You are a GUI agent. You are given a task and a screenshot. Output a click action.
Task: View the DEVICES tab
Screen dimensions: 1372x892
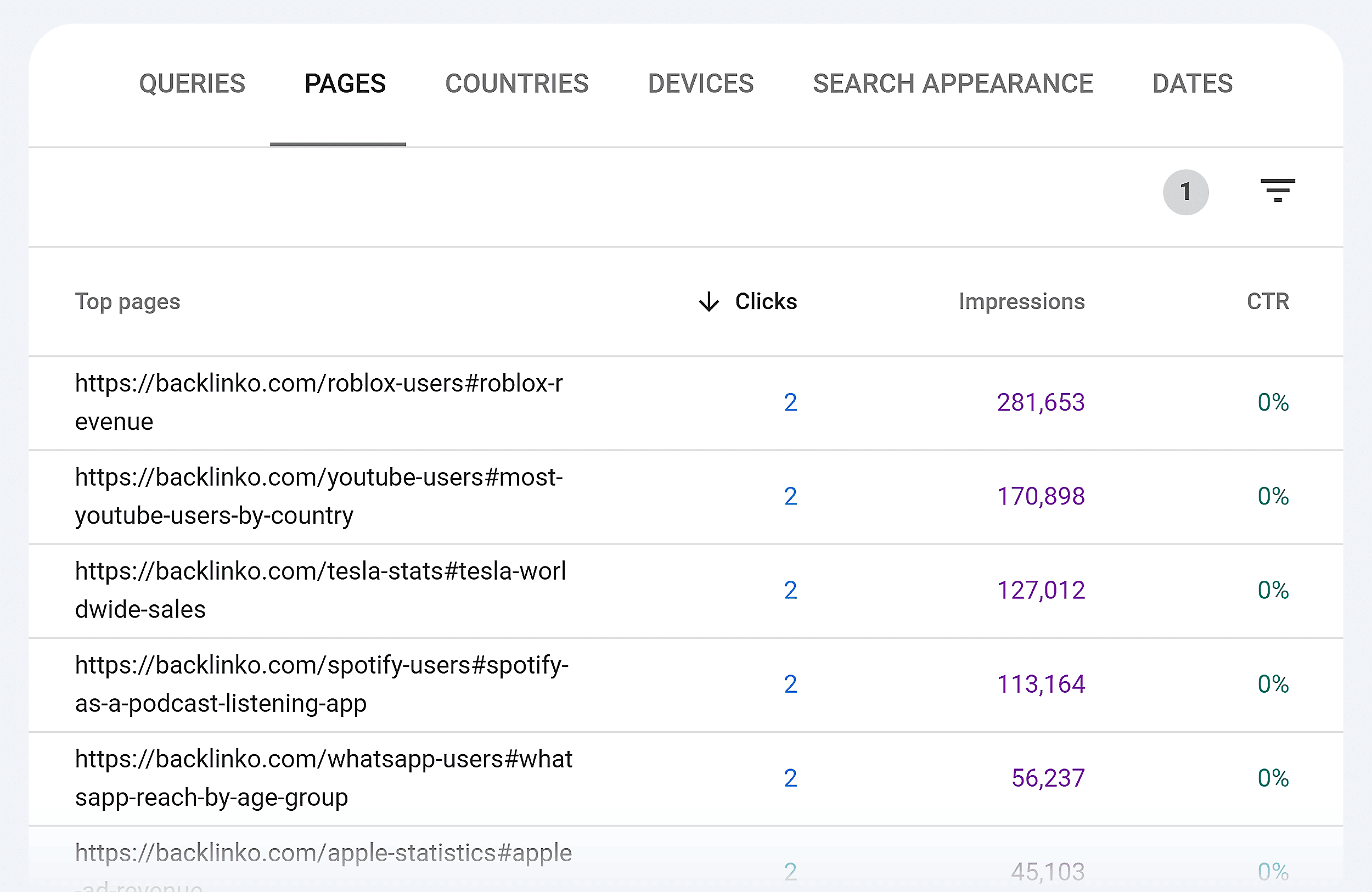pos(700,83)
